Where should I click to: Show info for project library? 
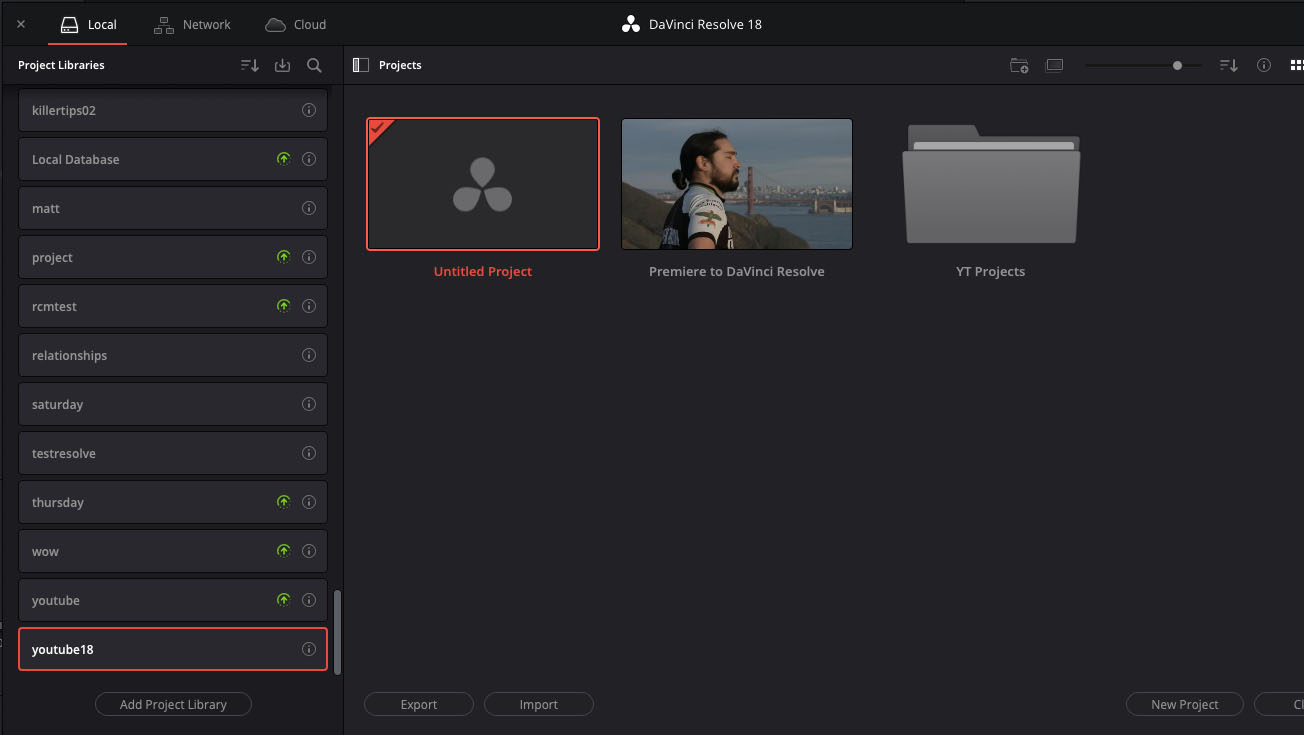[x=309, y=257]
